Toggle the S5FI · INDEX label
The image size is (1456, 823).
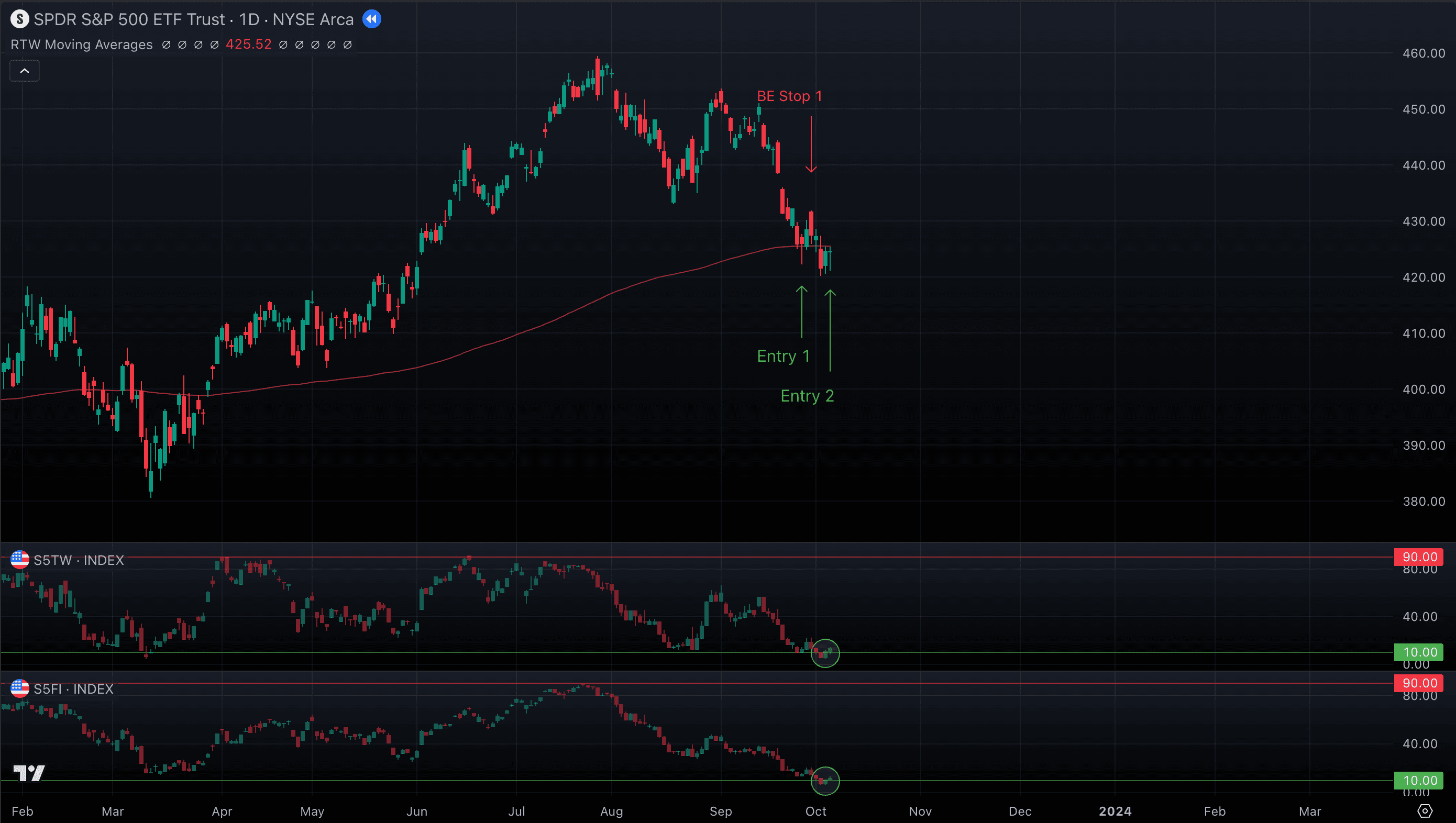[74, 688]
